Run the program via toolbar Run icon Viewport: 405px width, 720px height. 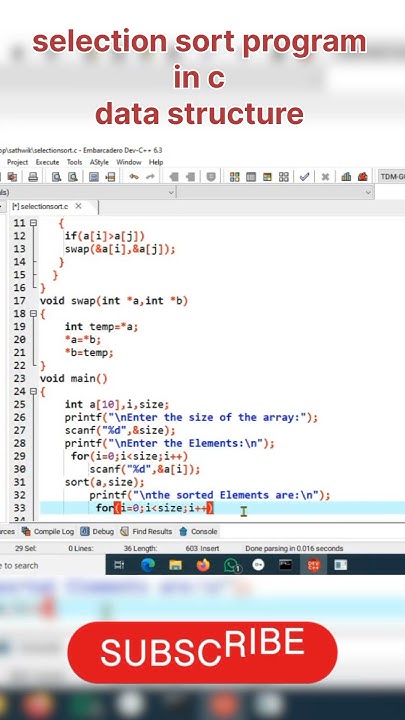pyautogui.click(x=251, y=177)
